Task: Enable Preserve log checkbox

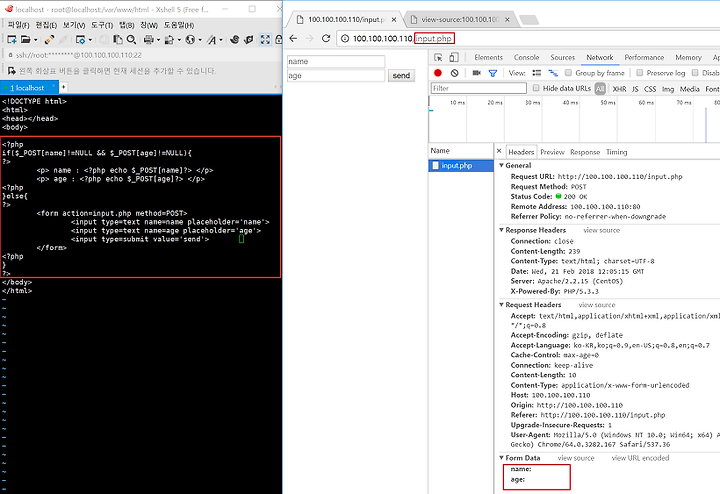Action: tap(640, 73)
